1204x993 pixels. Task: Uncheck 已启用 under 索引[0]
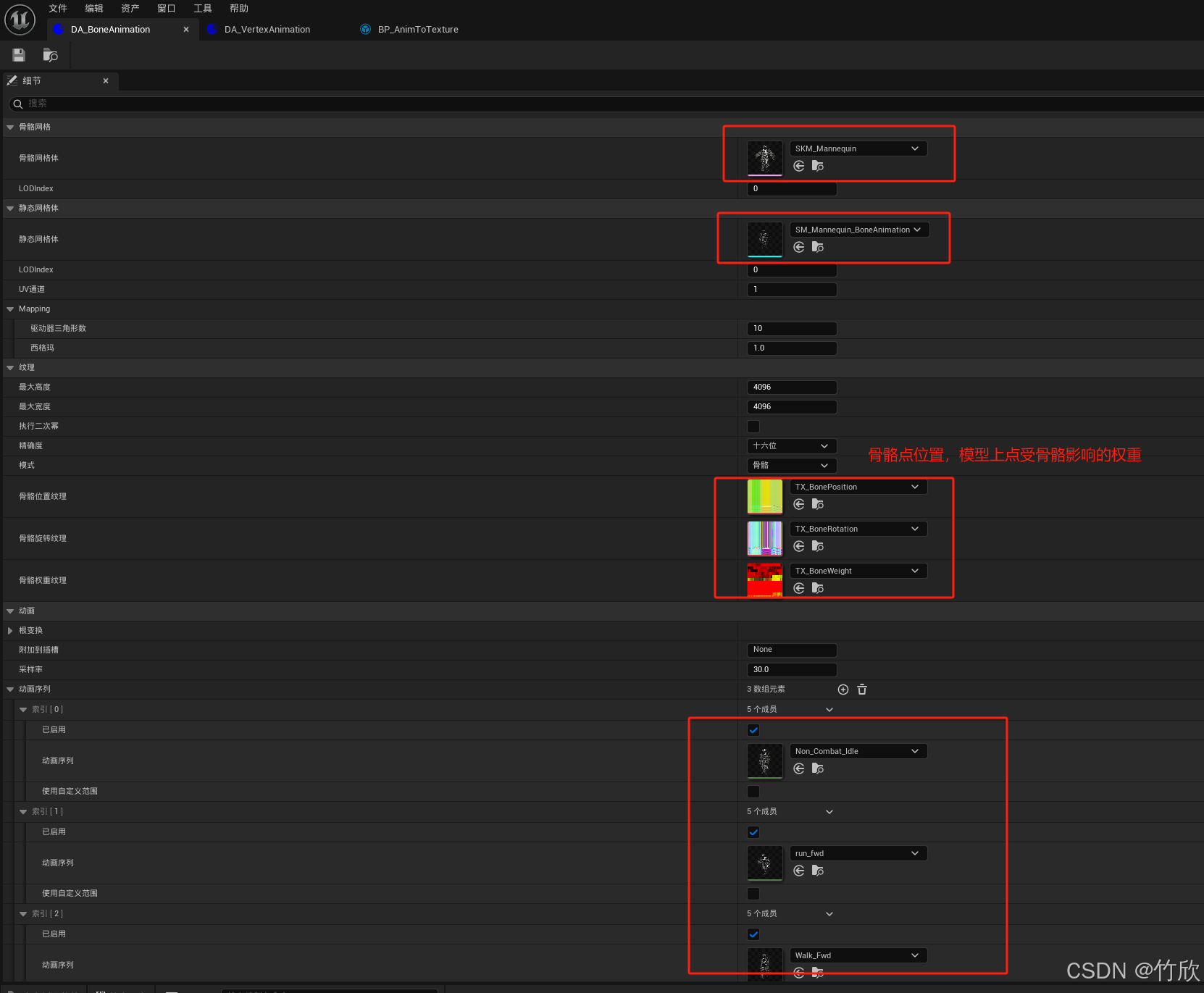click(x=753, y=730)
